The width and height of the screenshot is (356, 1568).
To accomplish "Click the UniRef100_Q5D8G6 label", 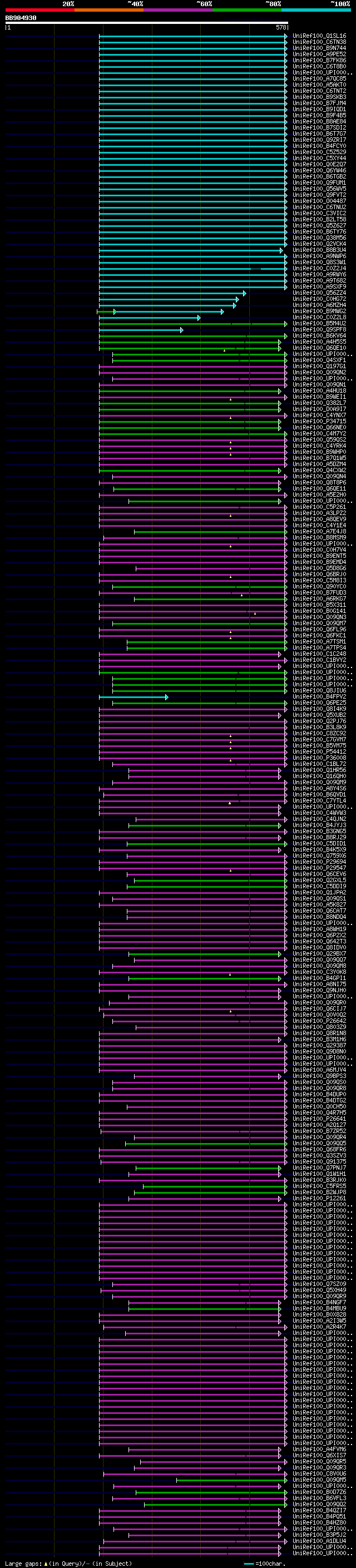I will pyautogui.click(x=319, y=568).
